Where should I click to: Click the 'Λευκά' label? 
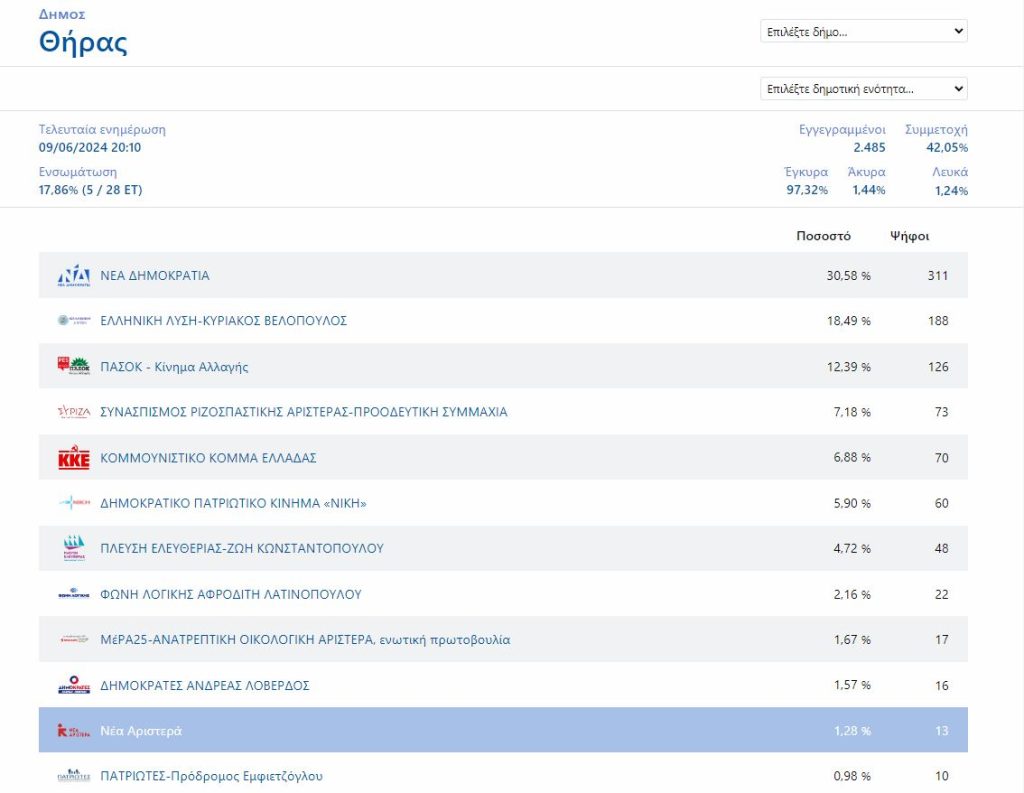(x=950, y=172)
